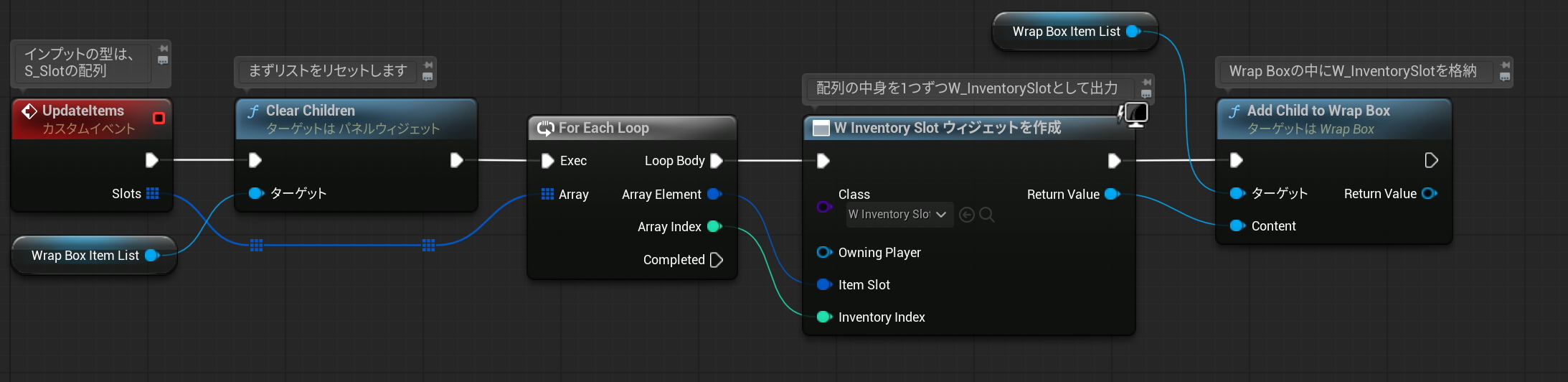This screenshot has width=1568, height=382.
Task: Click the Completed exec output pin
Action: coord(716,260)
